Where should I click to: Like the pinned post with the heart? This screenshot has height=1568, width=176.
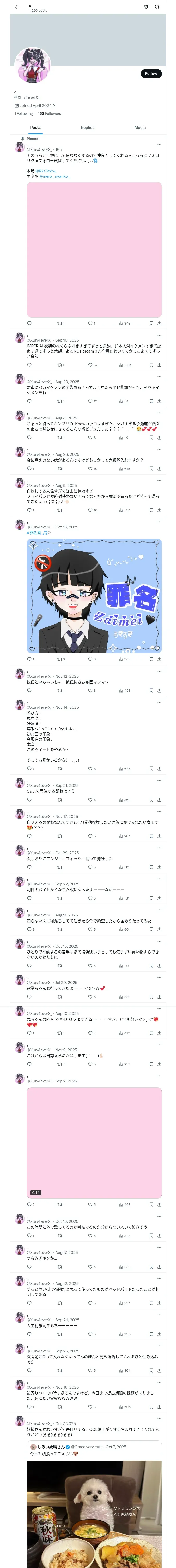point(90,323)
